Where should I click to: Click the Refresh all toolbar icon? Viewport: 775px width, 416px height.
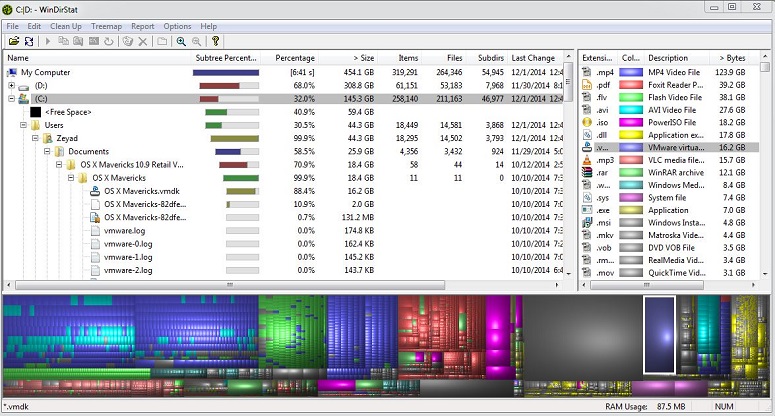[29, 41]
